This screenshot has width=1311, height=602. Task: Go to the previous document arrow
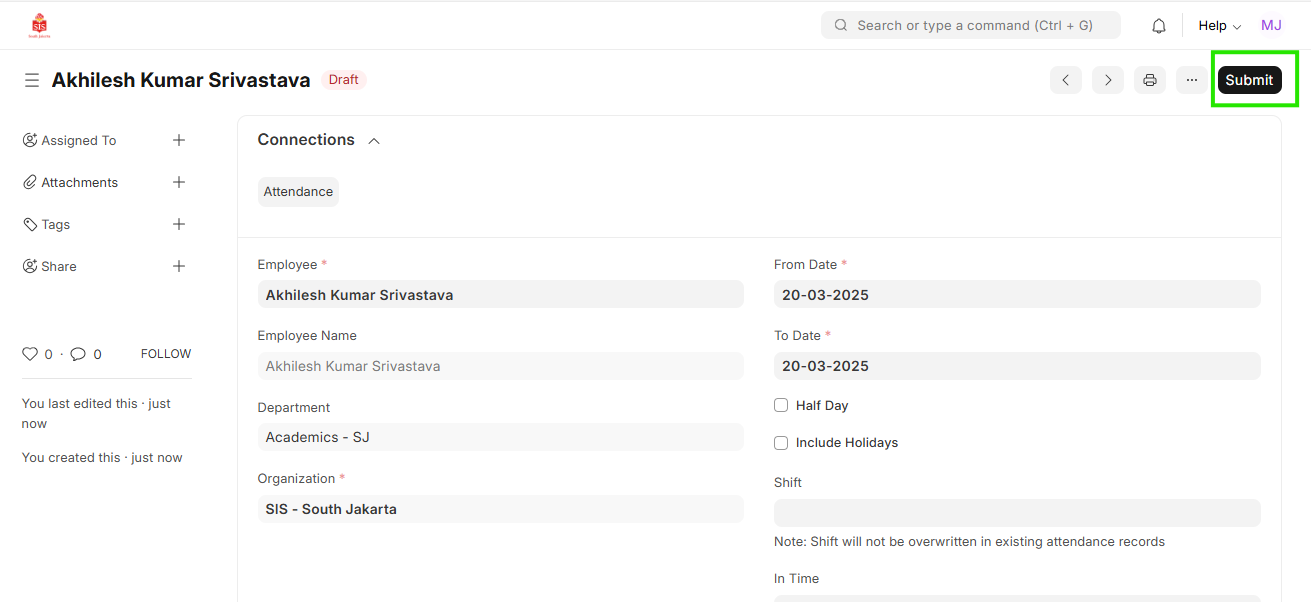1066,80
